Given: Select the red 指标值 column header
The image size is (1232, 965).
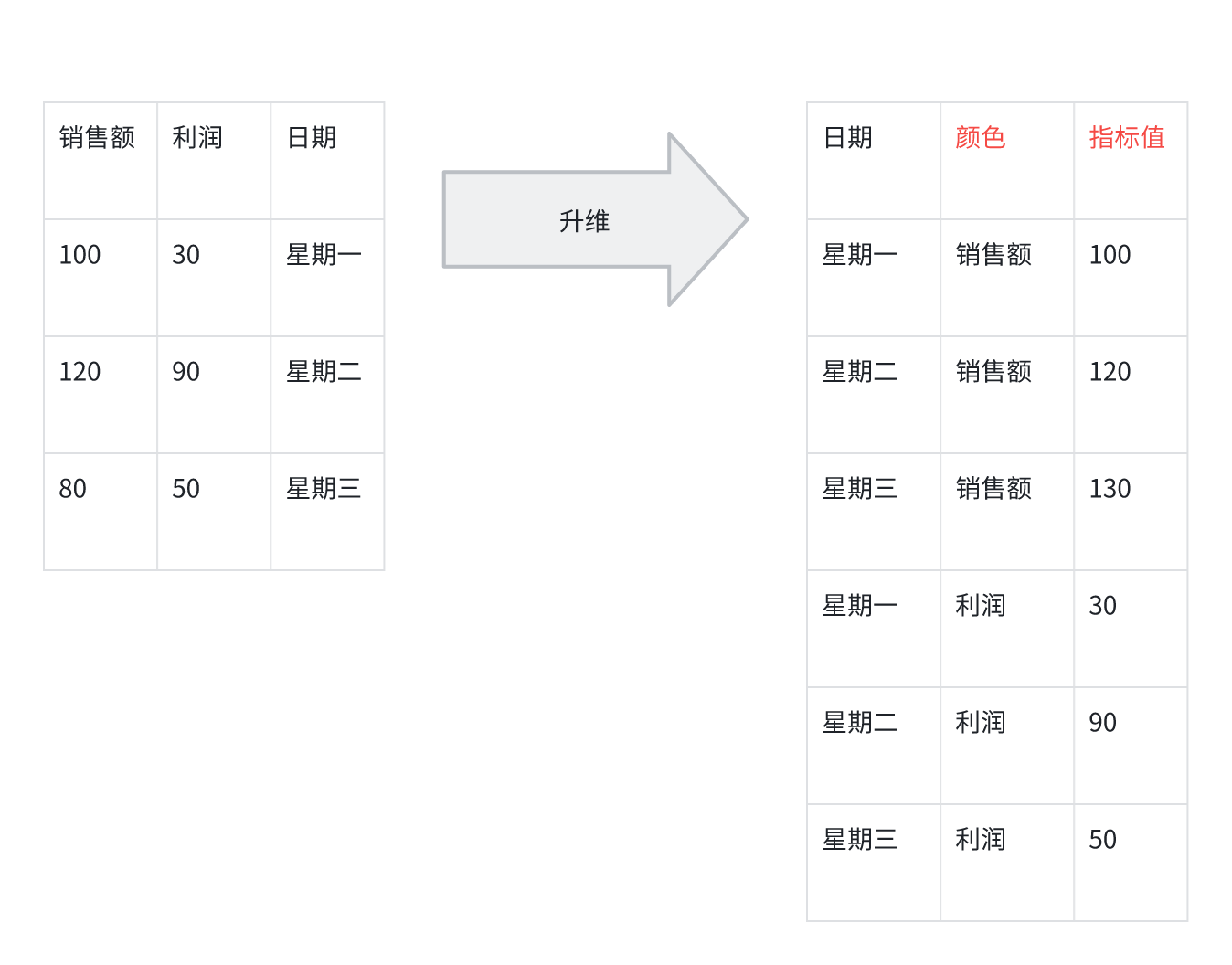Looking at the screenshot, I should tap(1127, 138).
